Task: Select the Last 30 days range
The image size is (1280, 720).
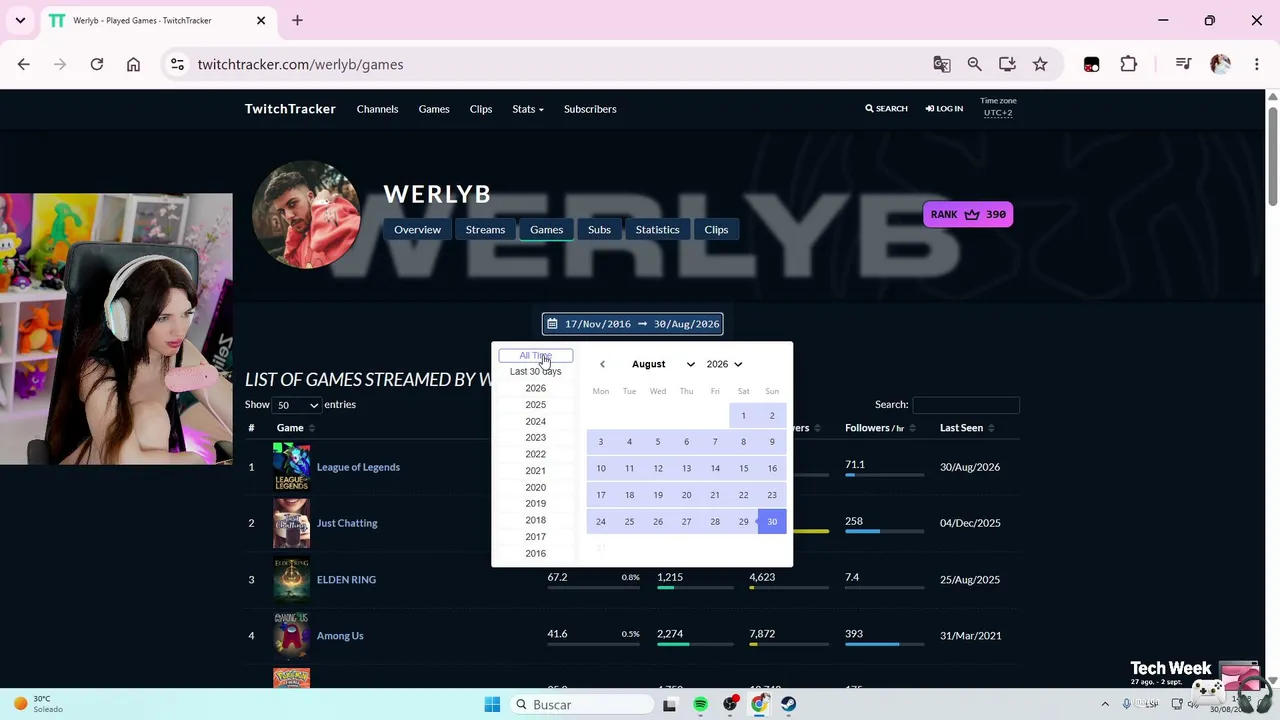Action: coord(536,372)
